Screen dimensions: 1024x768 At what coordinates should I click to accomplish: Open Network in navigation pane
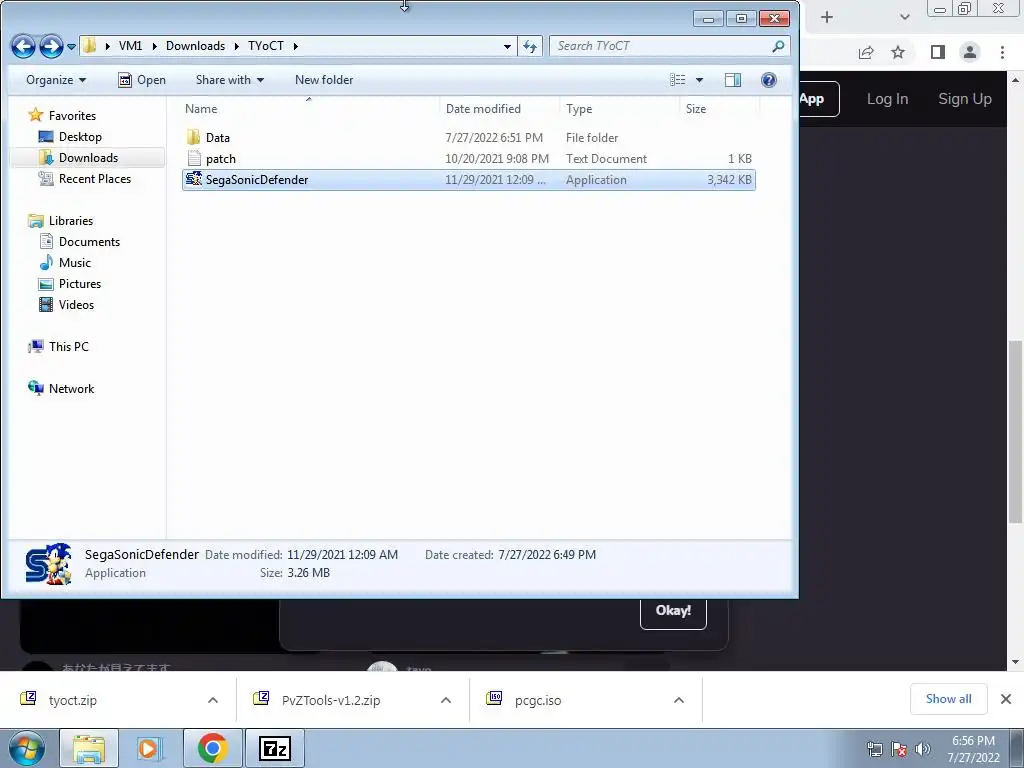tap(71, 389)
